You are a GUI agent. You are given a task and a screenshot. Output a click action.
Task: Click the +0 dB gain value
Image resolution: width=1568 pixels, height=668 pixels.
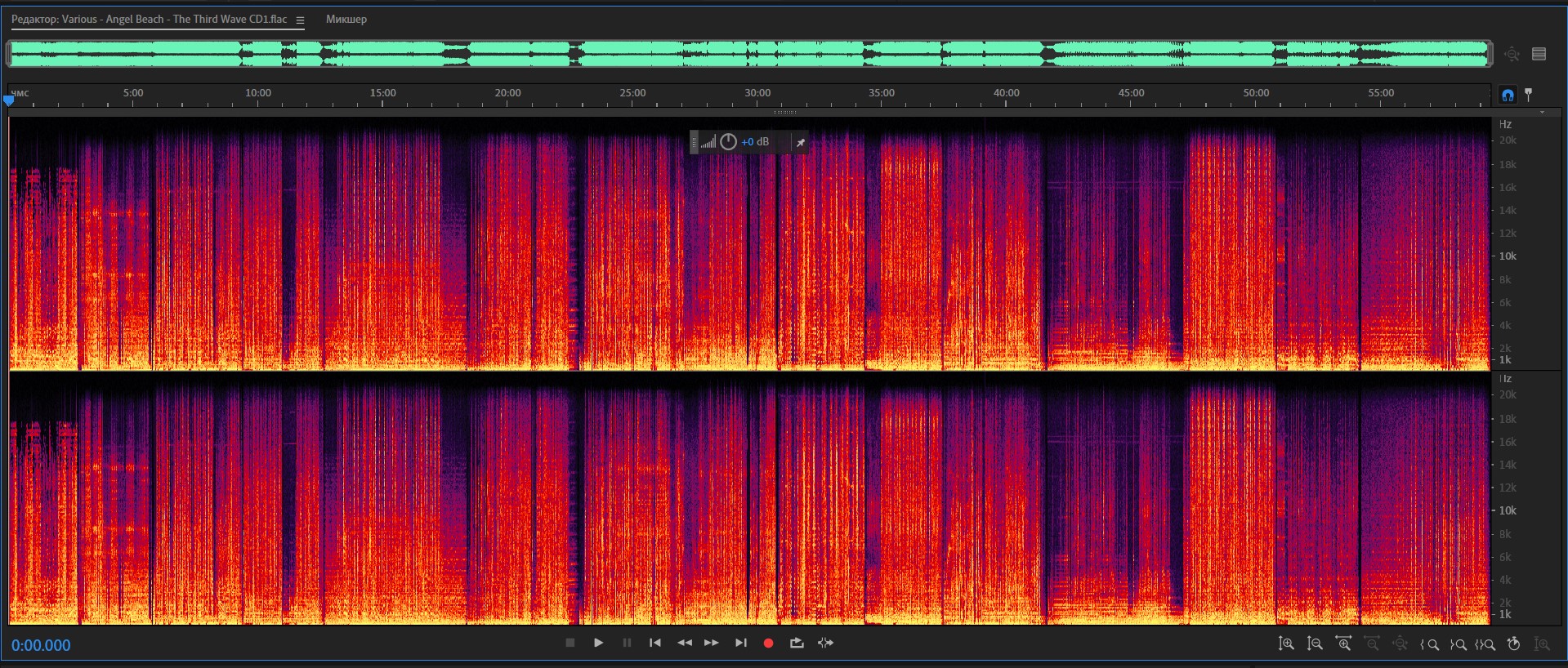click(755, 142)
